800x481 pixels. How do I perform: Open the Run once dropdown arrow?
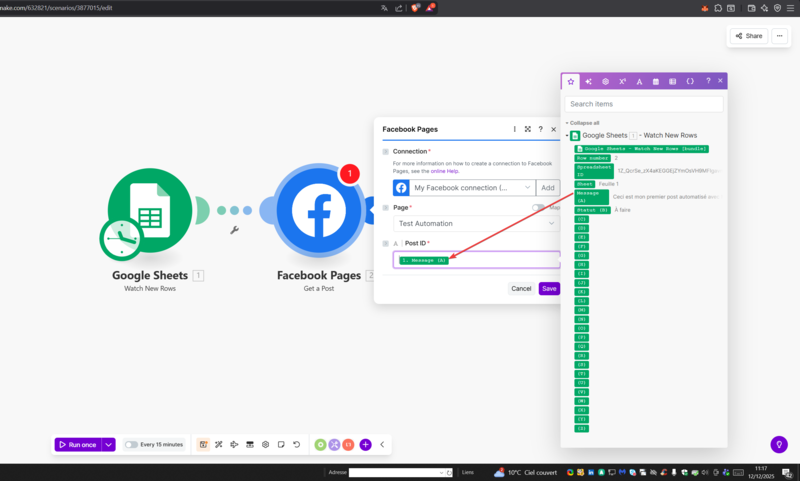pos(109,445)
